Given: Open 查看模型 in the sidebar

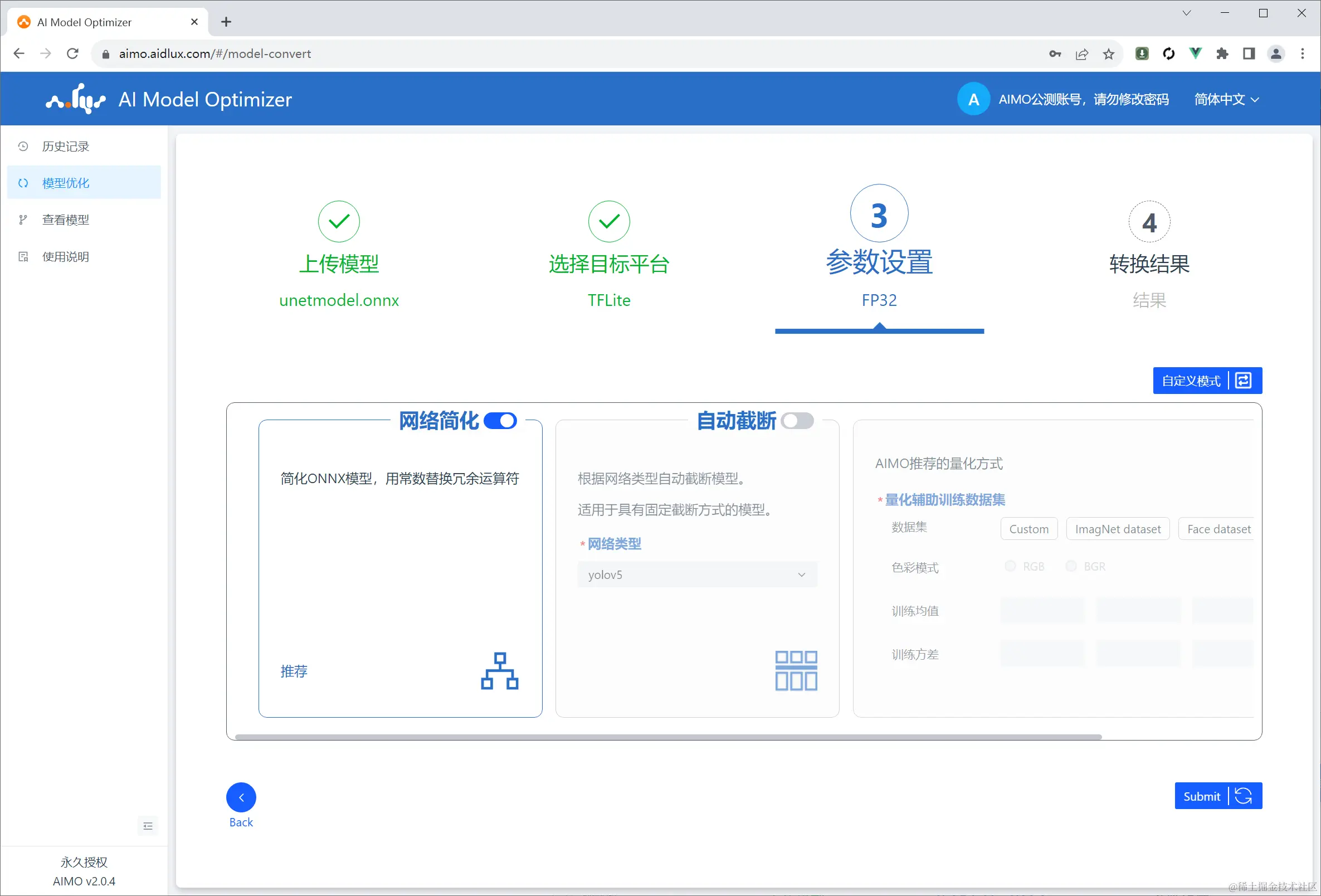Looking at the screenshot, I should coord(65,220).
